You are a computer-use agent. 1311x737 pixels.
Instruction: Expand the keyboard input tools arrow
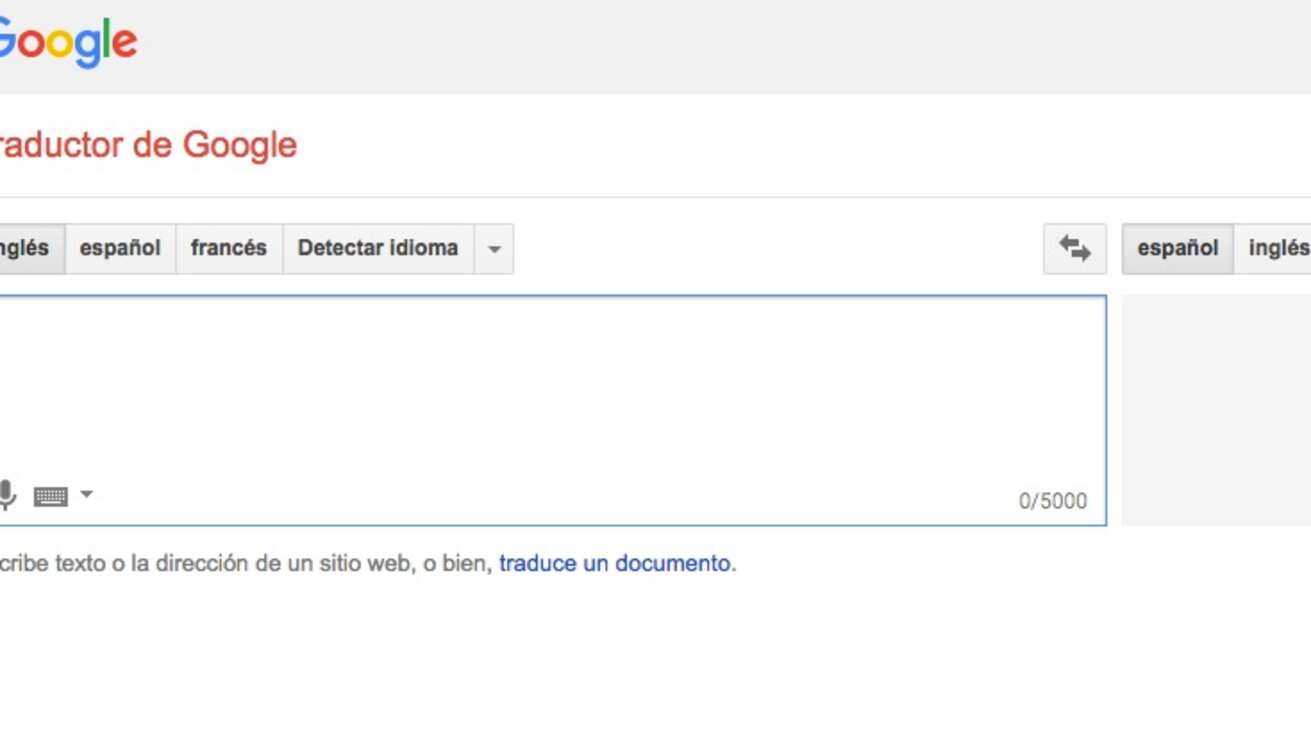87,494
